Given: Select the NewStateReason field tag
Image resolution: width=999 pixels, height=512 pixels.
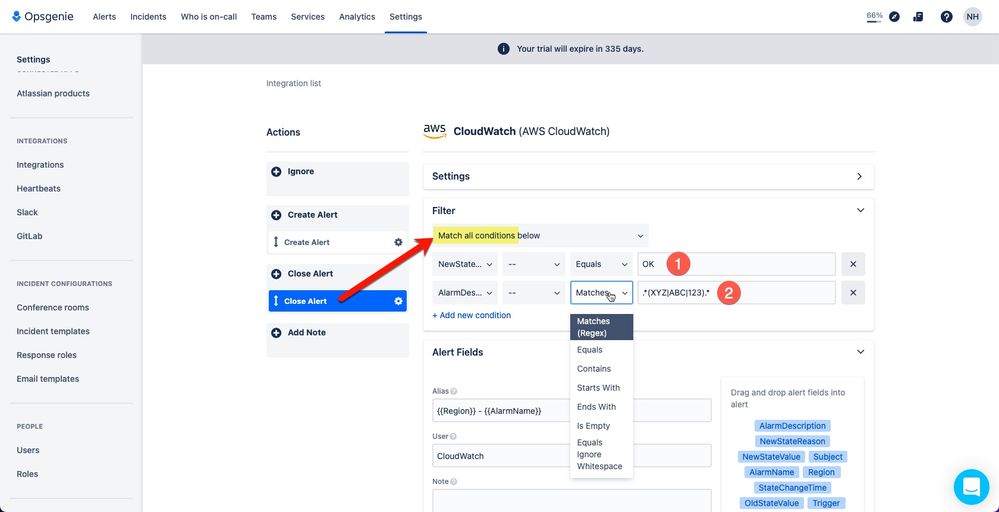Looking at the screenshot, I should pos(793,441).
